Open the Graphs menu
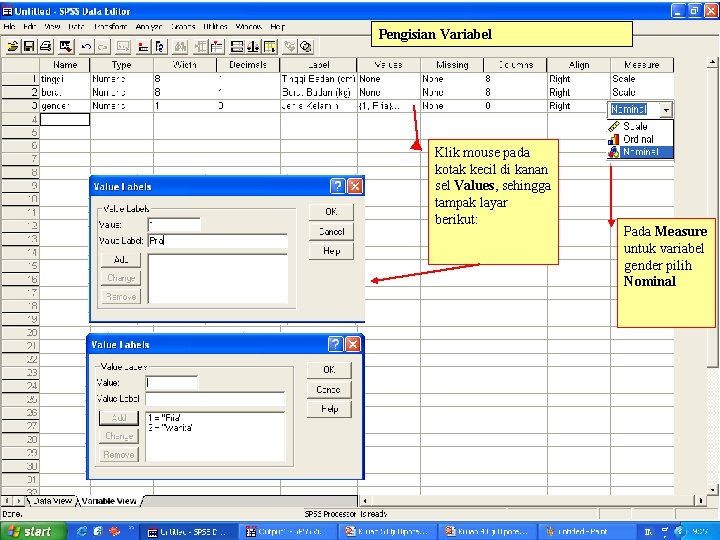 pos(183,27)
